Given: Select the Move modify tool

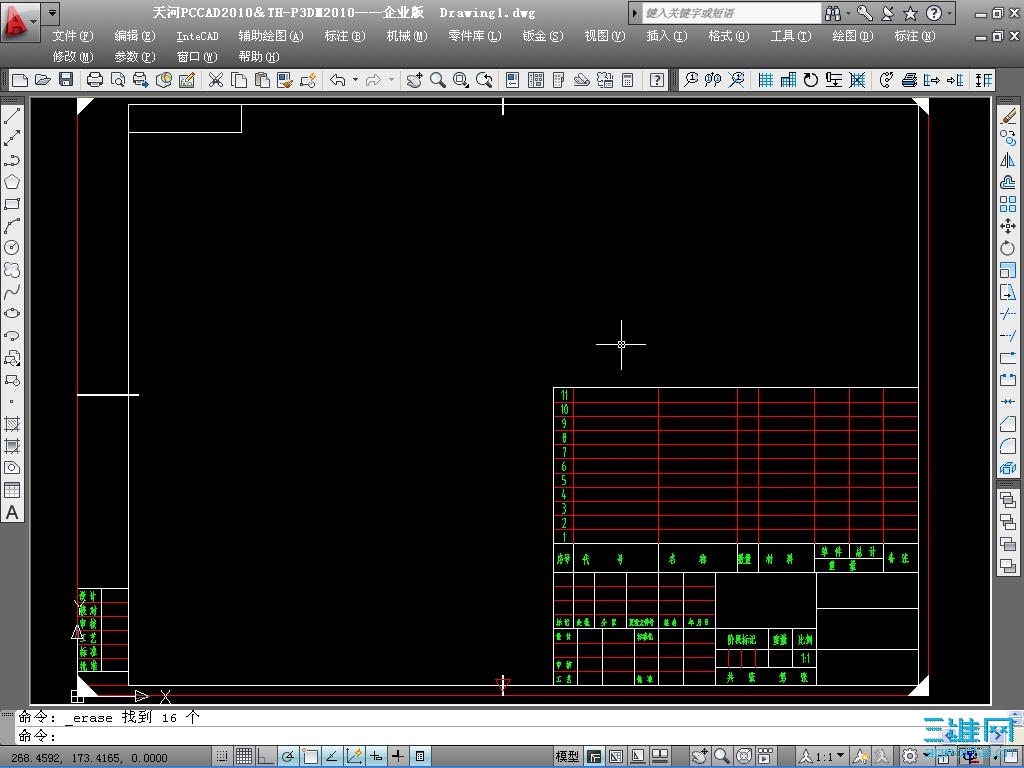Looking at the screenshot, I should pos(1008,226).
